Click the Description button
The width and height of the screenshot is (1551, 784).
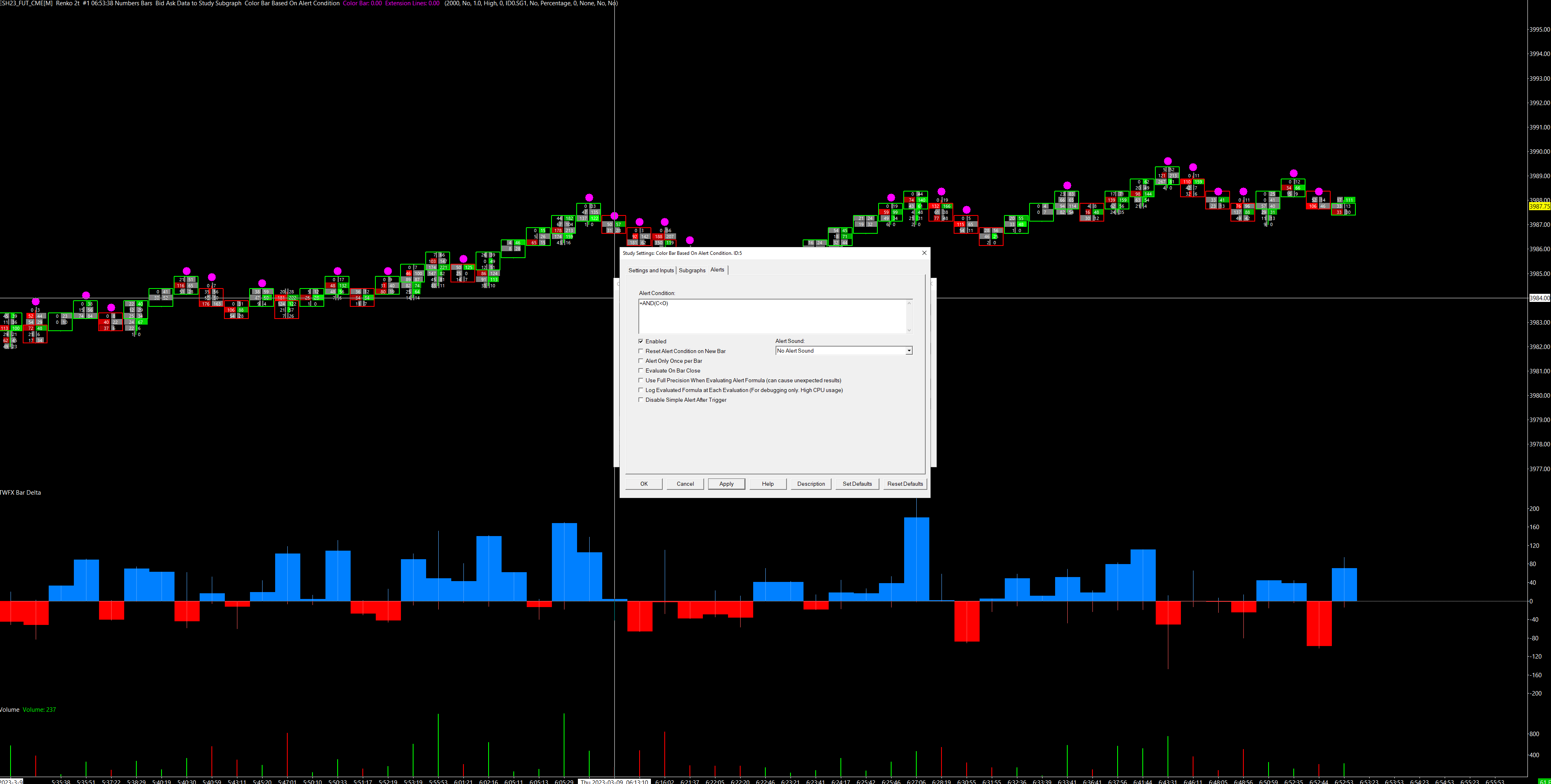coord(810,484)
